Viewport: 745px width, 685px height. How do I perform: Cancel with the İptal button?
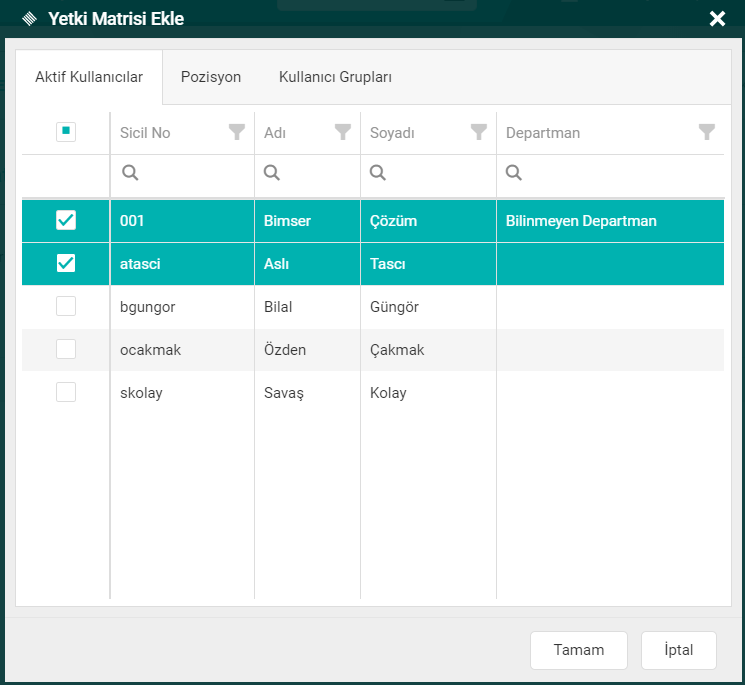point(679,649)
